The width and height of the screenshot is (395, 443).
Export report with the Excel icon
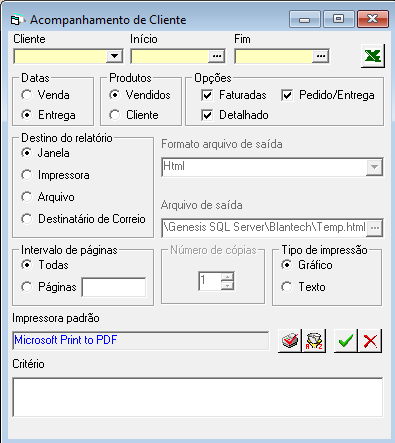click(x=373, y=56)
